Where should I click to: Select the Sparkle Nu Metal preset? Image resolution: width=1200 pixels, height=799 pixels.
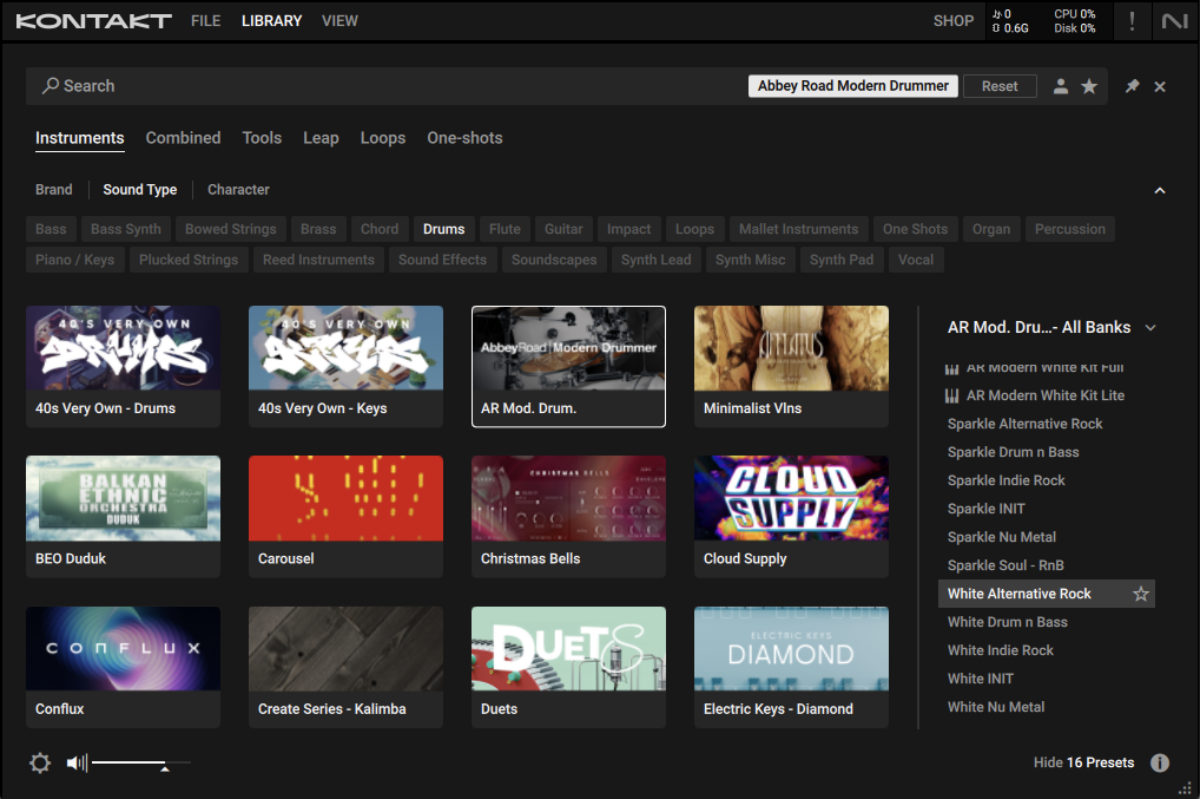pos(1046,537)
